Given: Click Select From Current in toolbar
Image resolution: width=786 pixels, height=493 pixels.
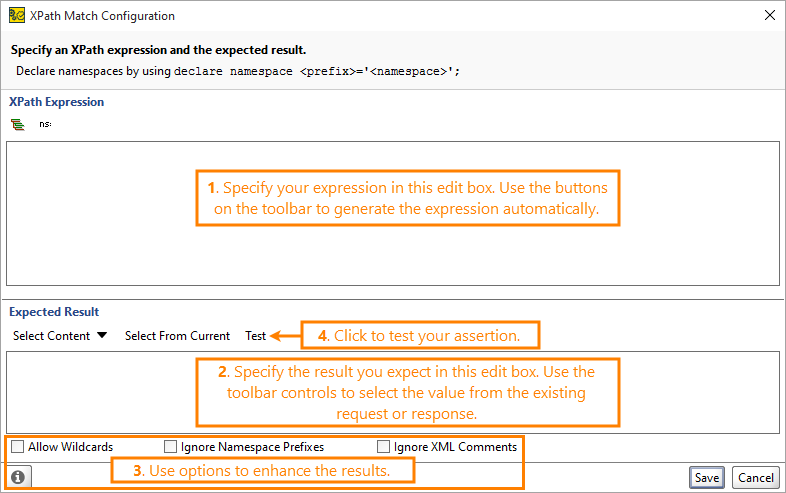Looking at the screenshot, I should click(x=177, y=336).
